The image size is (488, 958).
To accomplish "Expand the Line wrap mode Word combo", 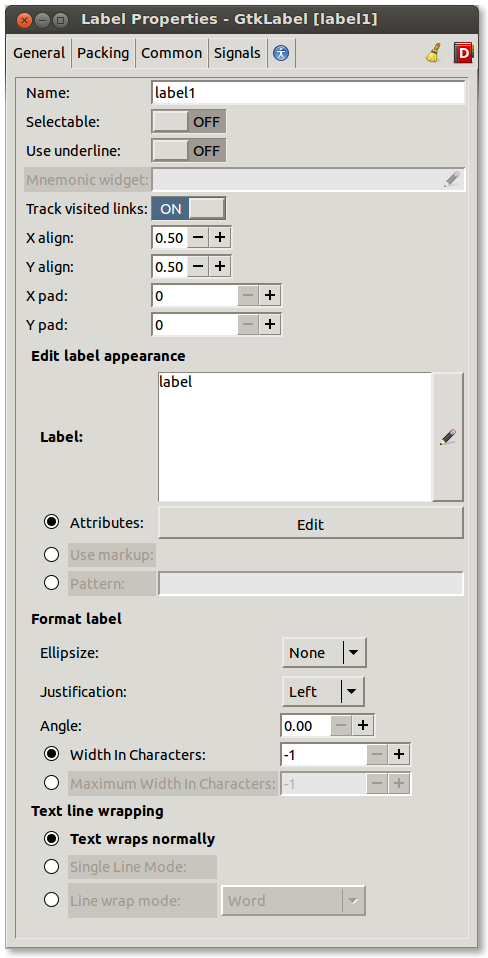I will (x=293, y=901).
